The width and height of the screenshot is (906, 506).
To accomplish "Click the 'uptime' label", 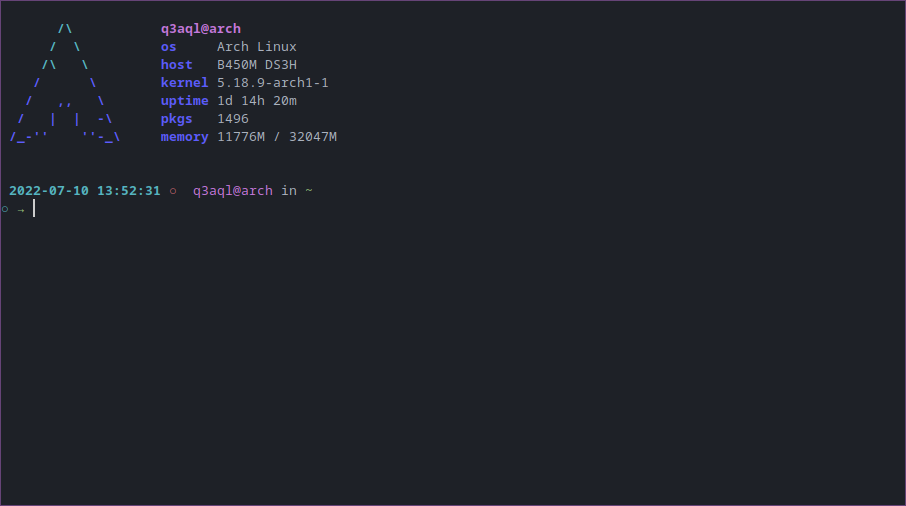I will (184, 101).
